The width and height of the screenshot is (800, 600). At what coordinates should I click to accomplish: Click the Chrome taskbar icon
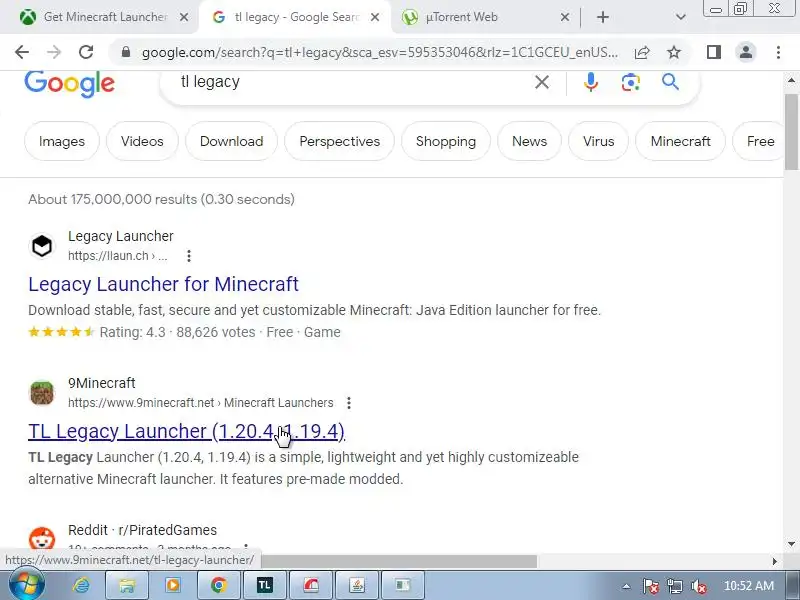click(x=218, y=585)
